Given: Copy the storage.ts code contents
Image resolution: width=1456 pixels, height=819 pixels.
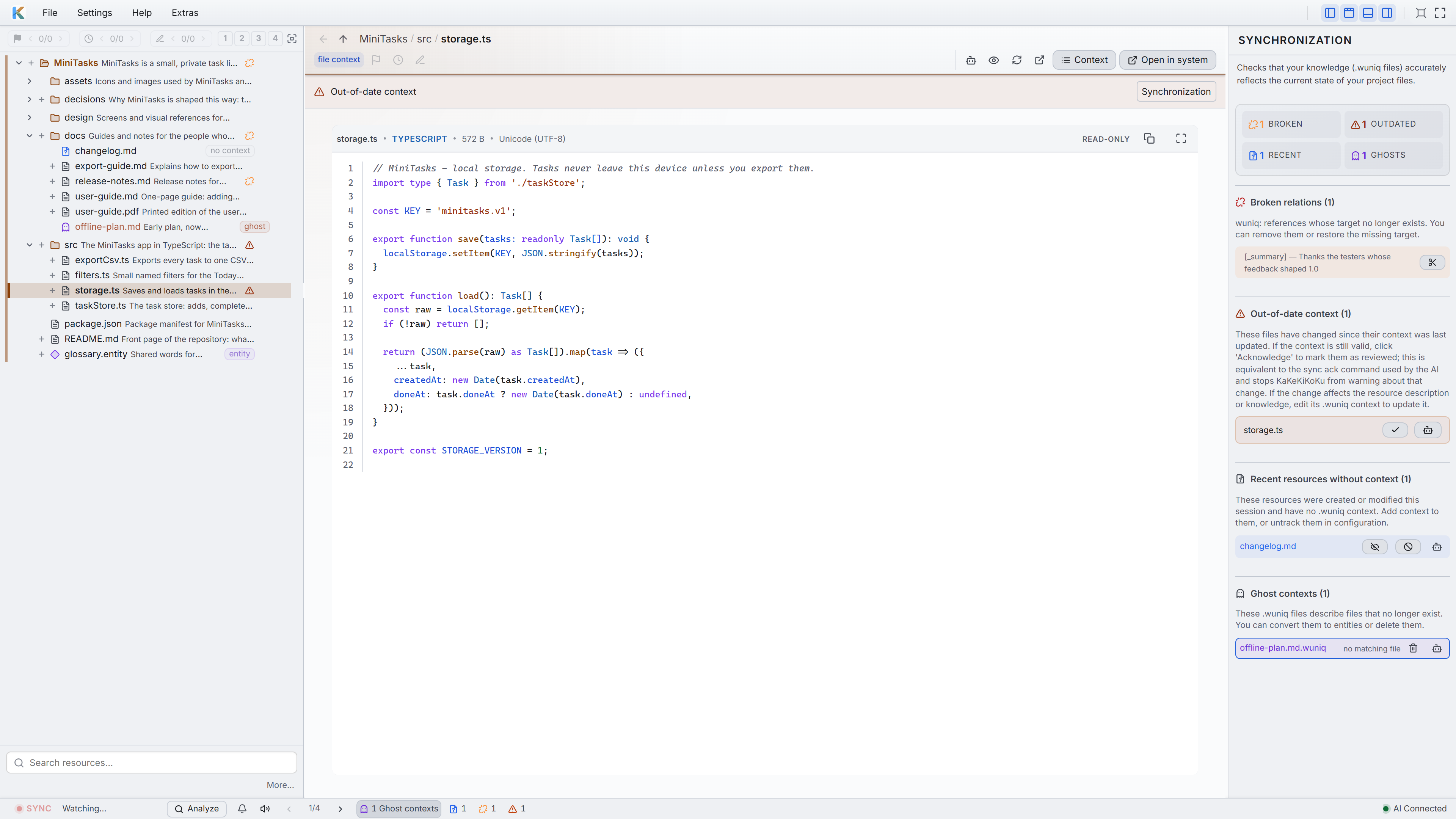Looking at the screenshot, I should 1149,138.
